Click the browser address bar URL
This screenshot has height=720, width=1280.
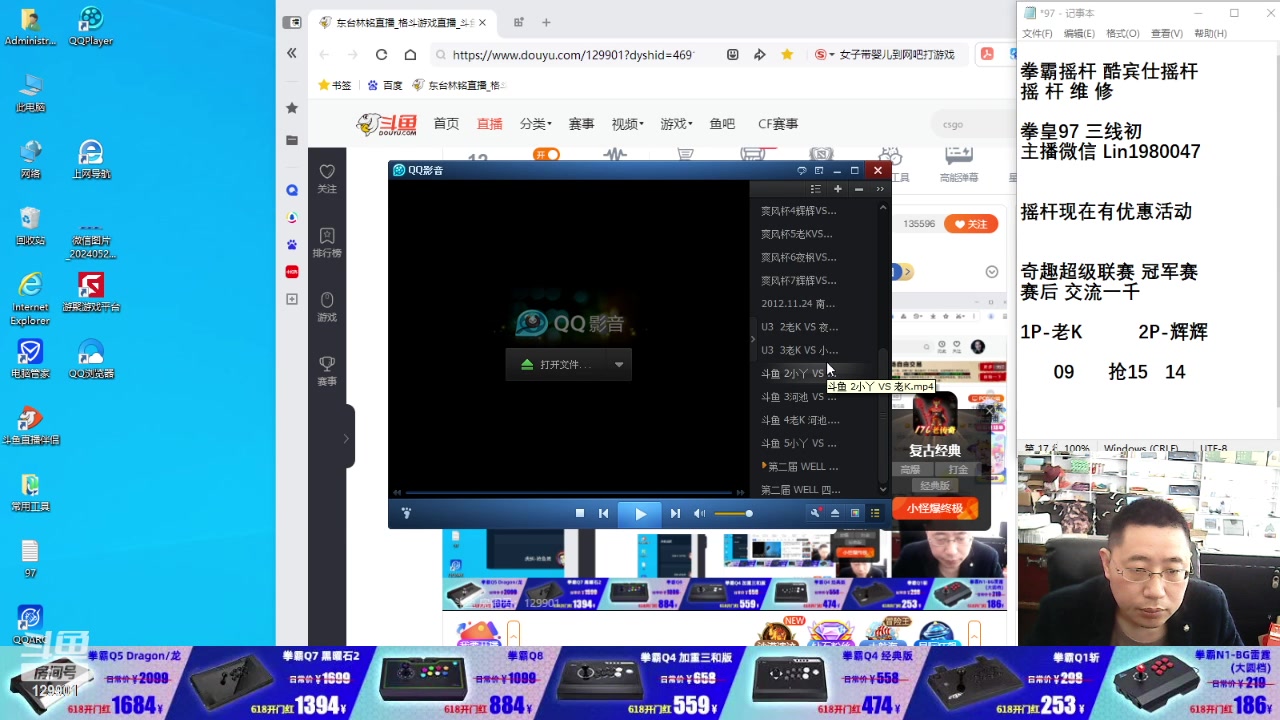pos(573,55)
